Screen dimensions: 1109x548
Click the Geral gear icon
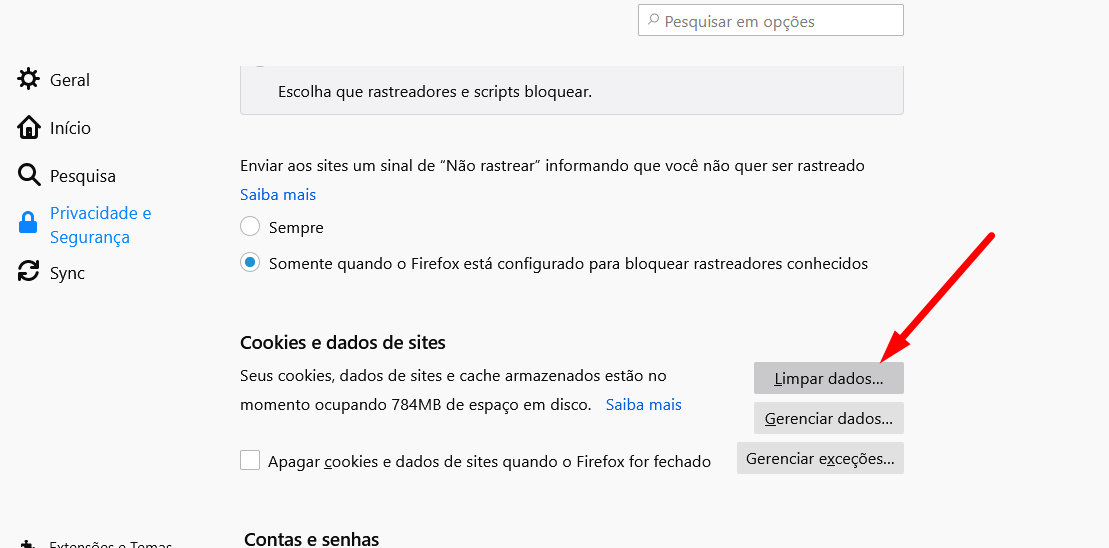coord(29,79)
